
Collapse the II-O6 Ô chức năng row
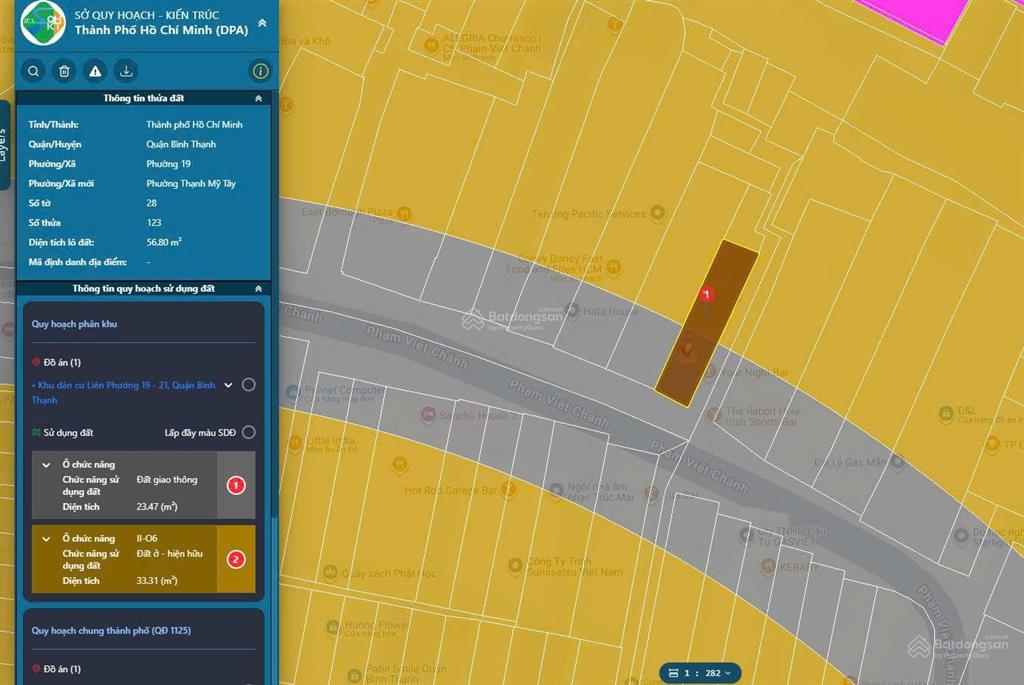click(46, 539)
